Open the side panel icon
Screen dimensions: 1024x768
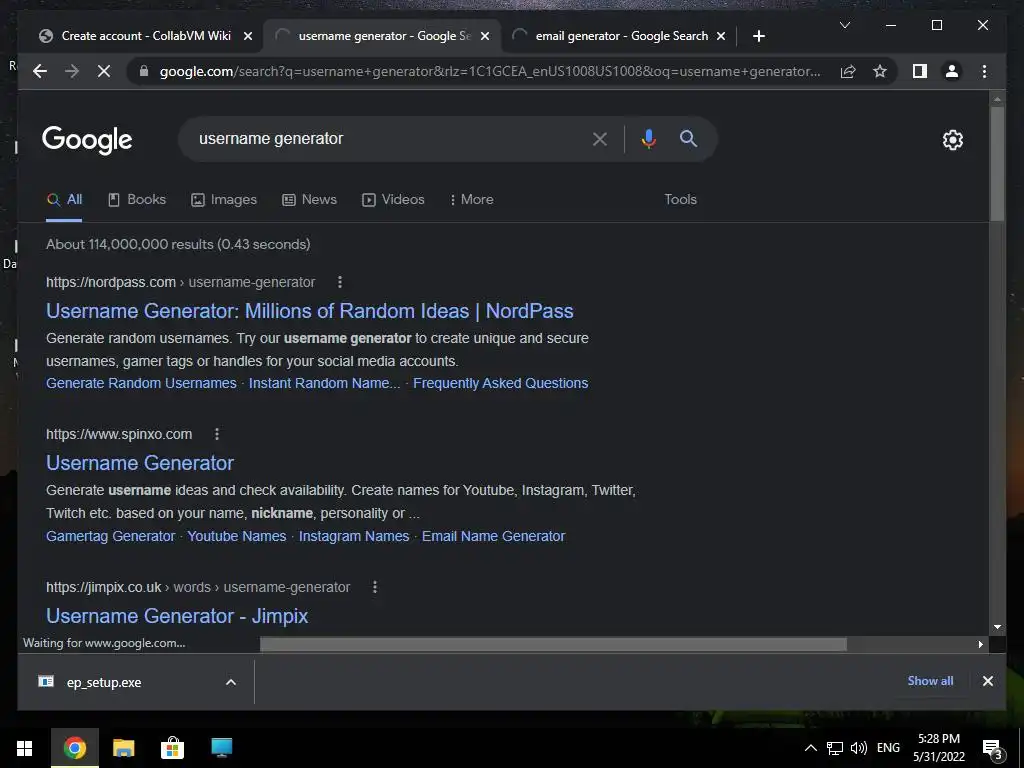(x=920, y=71)
